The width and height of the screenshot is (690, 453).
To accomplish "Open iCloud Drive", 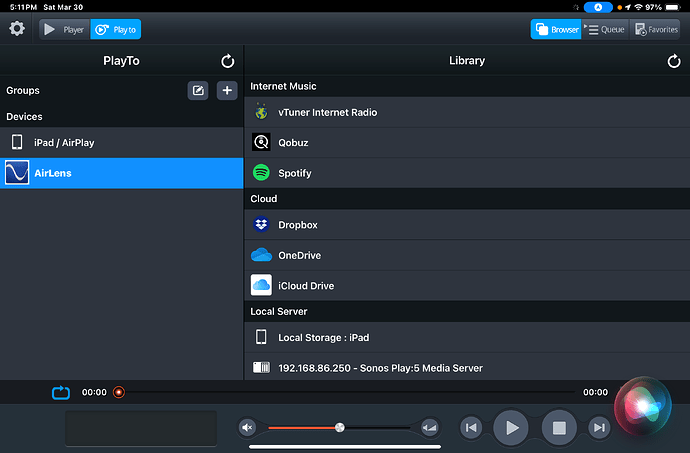I will (467, 286).
